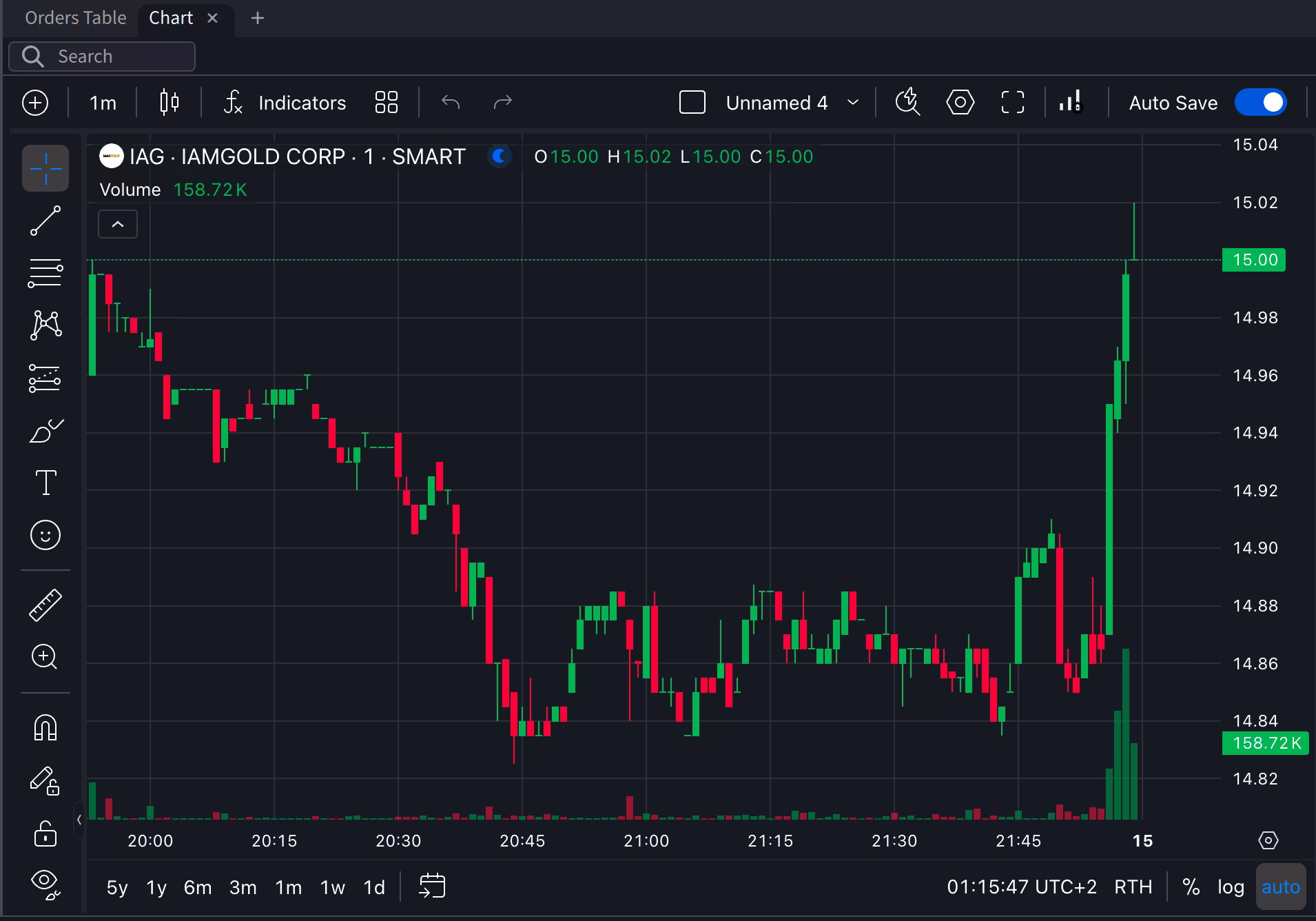Open the RTH session selector
Screen dimensions: 1316x921
pos(1133,887)
